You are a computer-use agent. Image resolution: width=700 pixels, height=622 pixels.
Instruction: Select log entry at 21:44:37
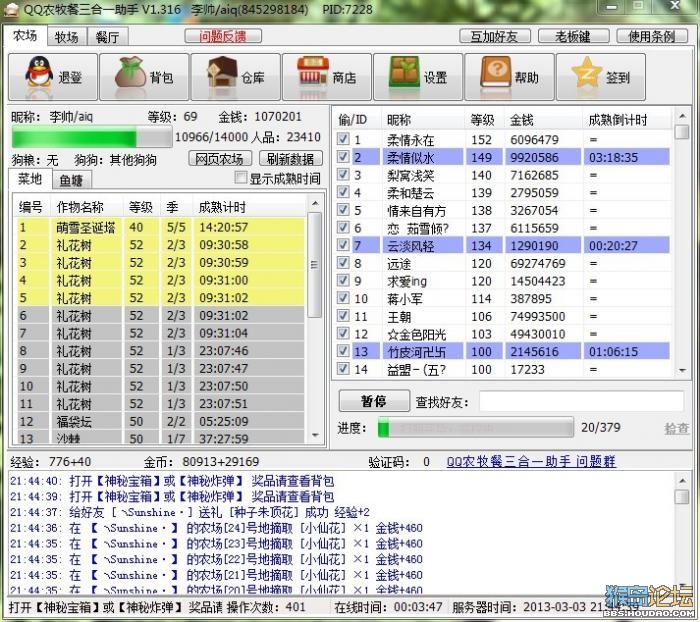pos(190,512)
